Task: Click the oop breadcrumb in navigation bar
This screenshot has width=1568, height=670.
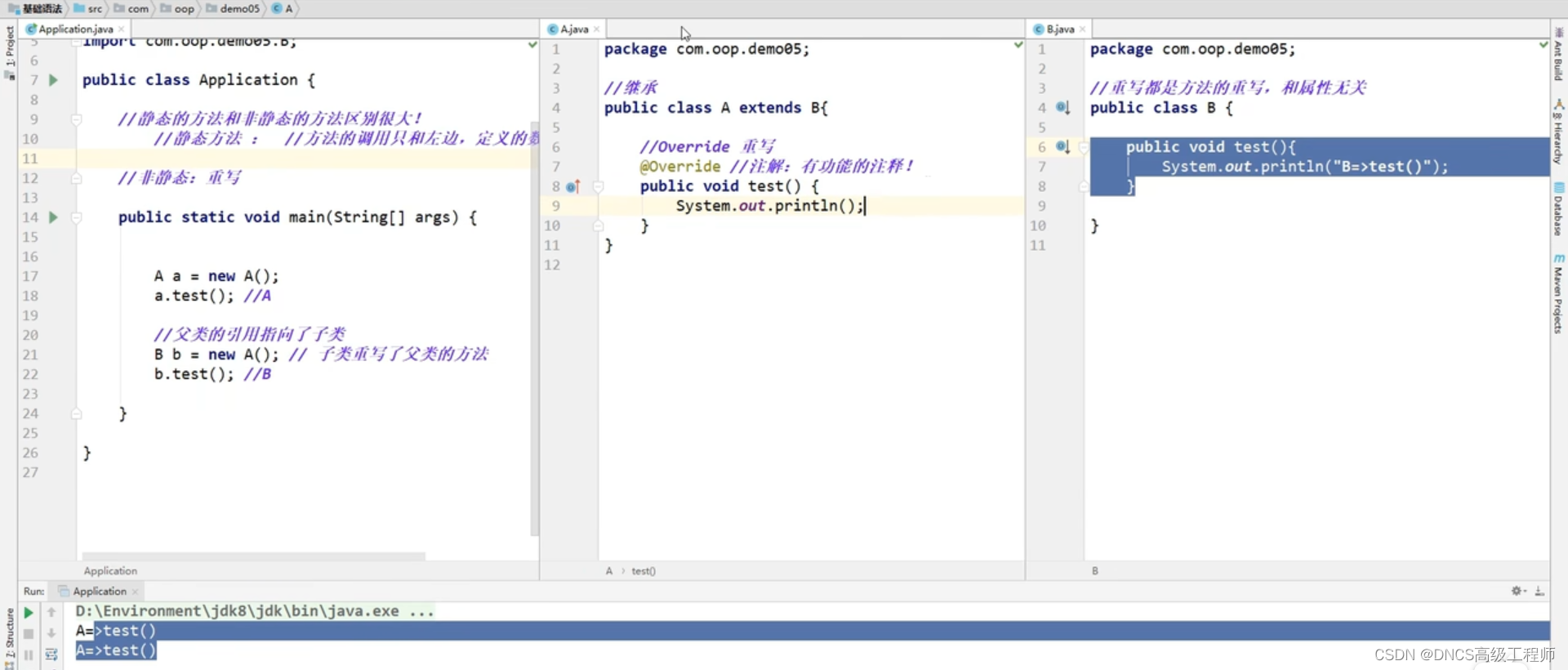Action: 177,8
